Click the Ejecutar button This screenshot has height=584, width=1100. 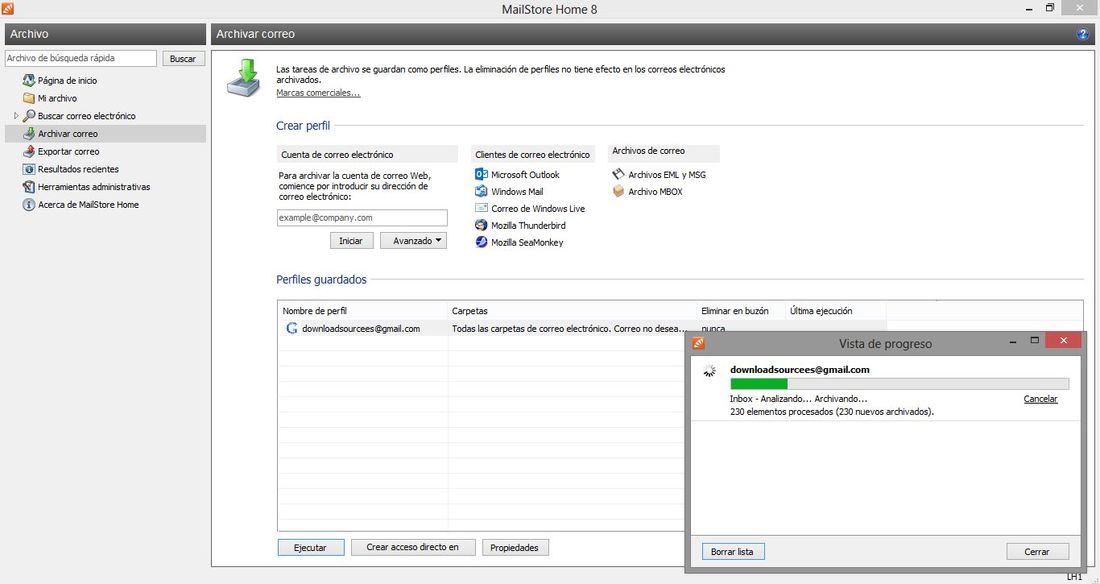310,548
